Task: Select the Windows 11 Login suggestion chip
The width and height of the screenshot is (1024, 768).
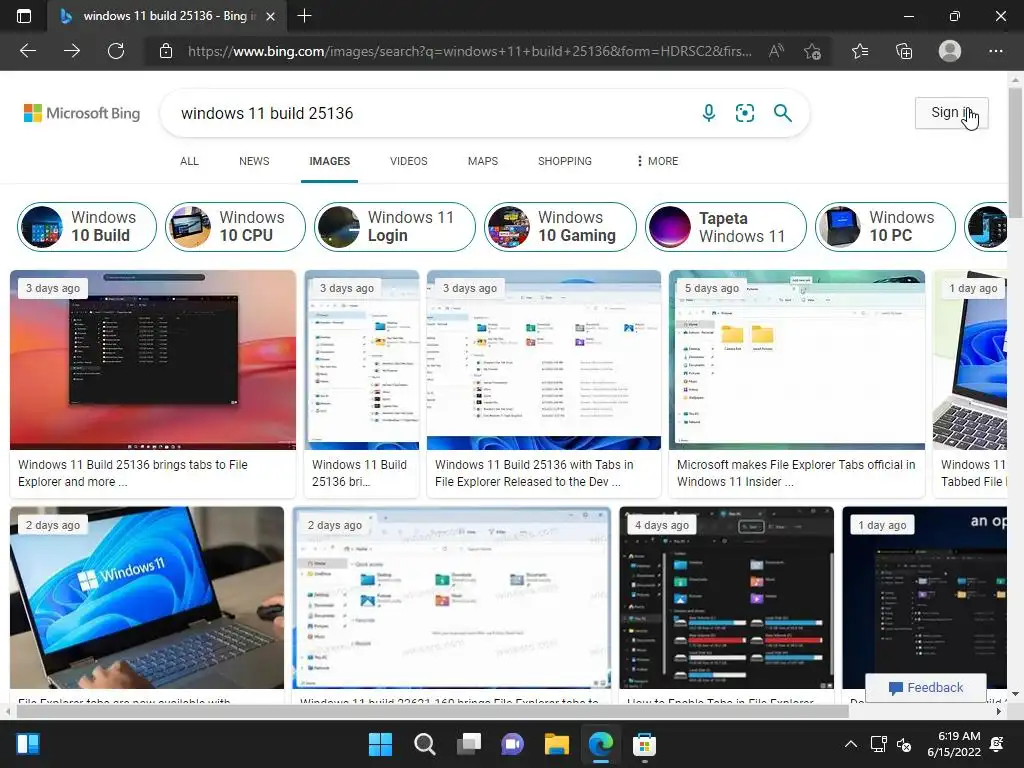Action: click(x=394, y=227)
